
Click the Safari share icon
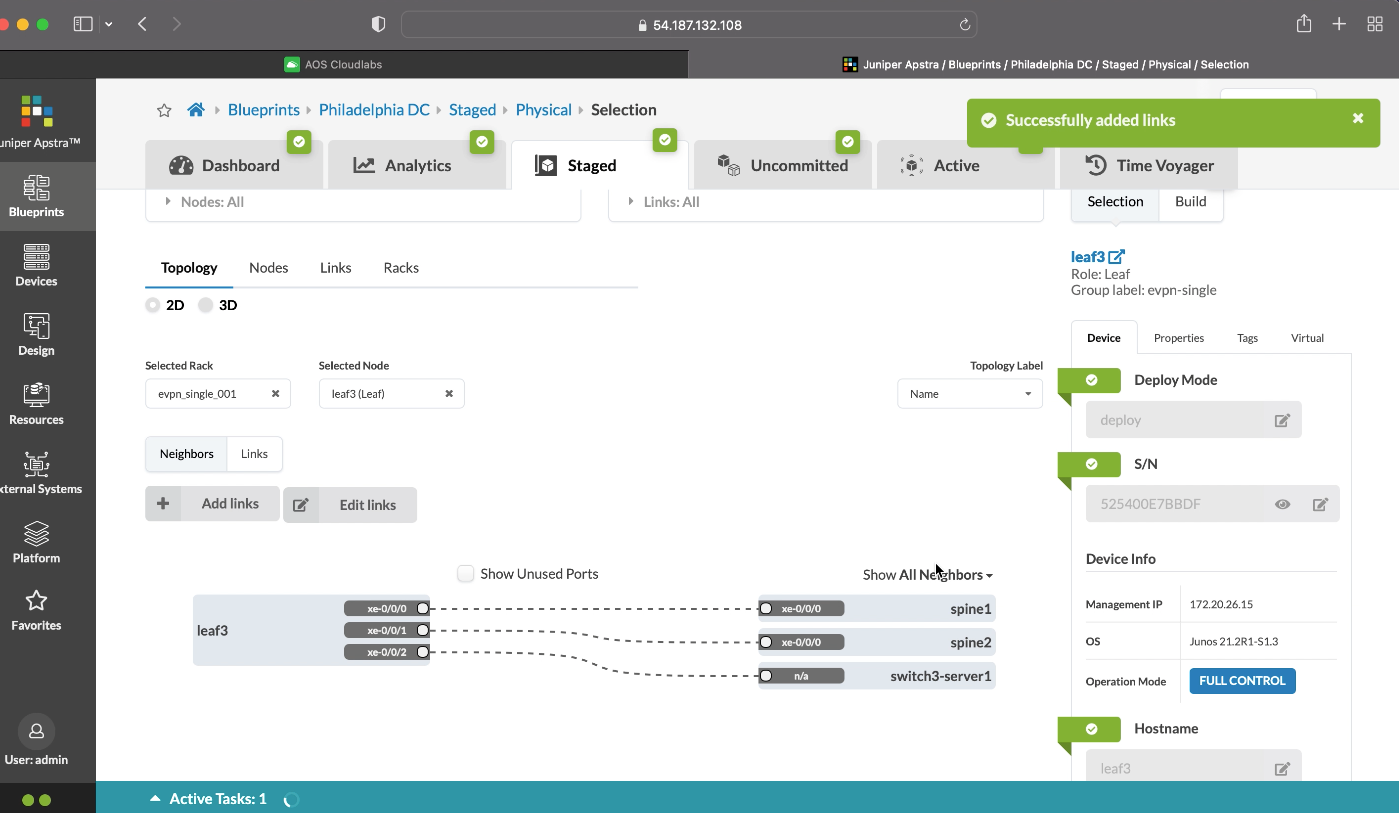tap(1304, 24)
